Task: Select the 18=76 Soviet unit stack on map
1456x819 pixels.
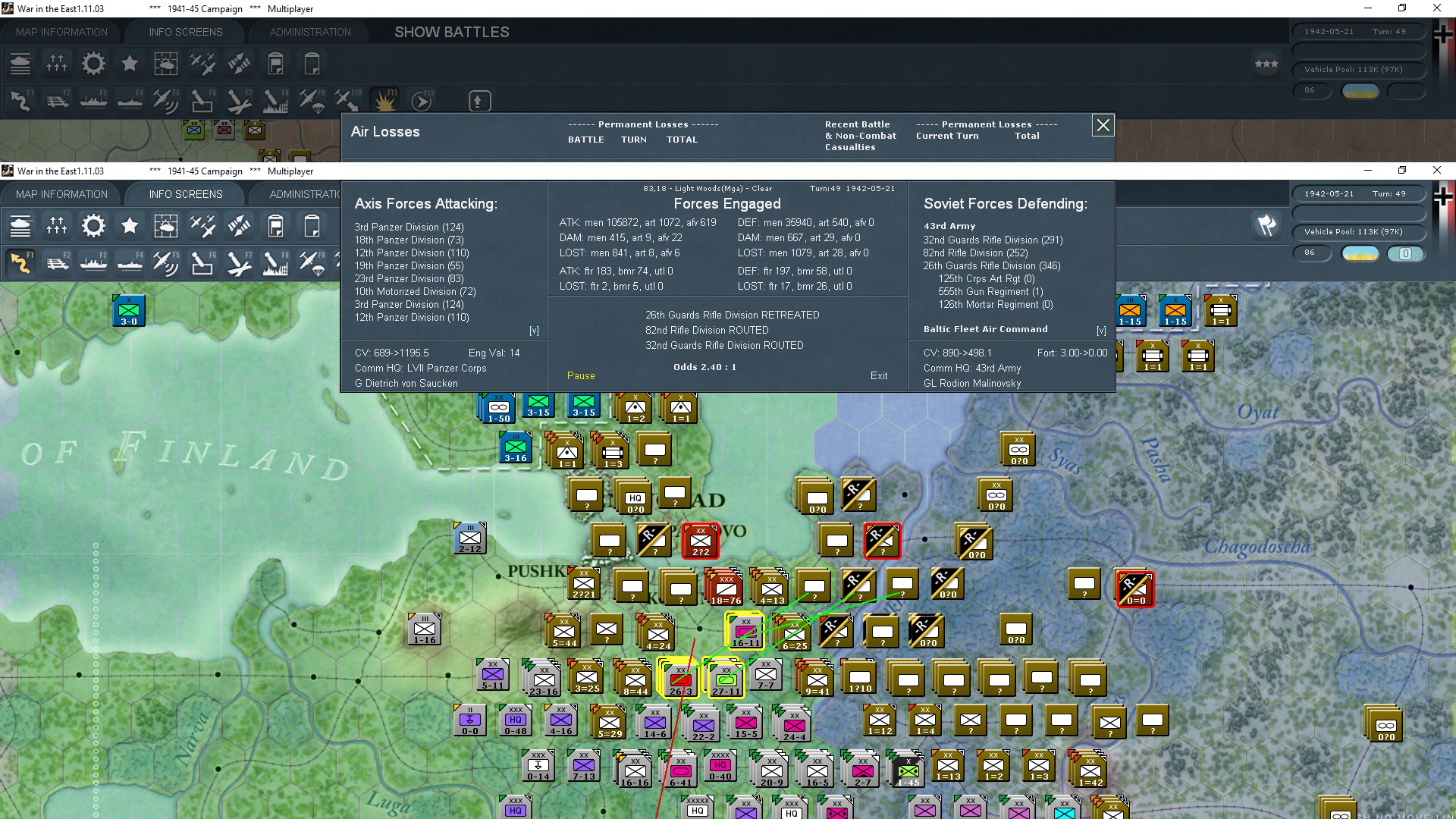Action: point(726,588)
